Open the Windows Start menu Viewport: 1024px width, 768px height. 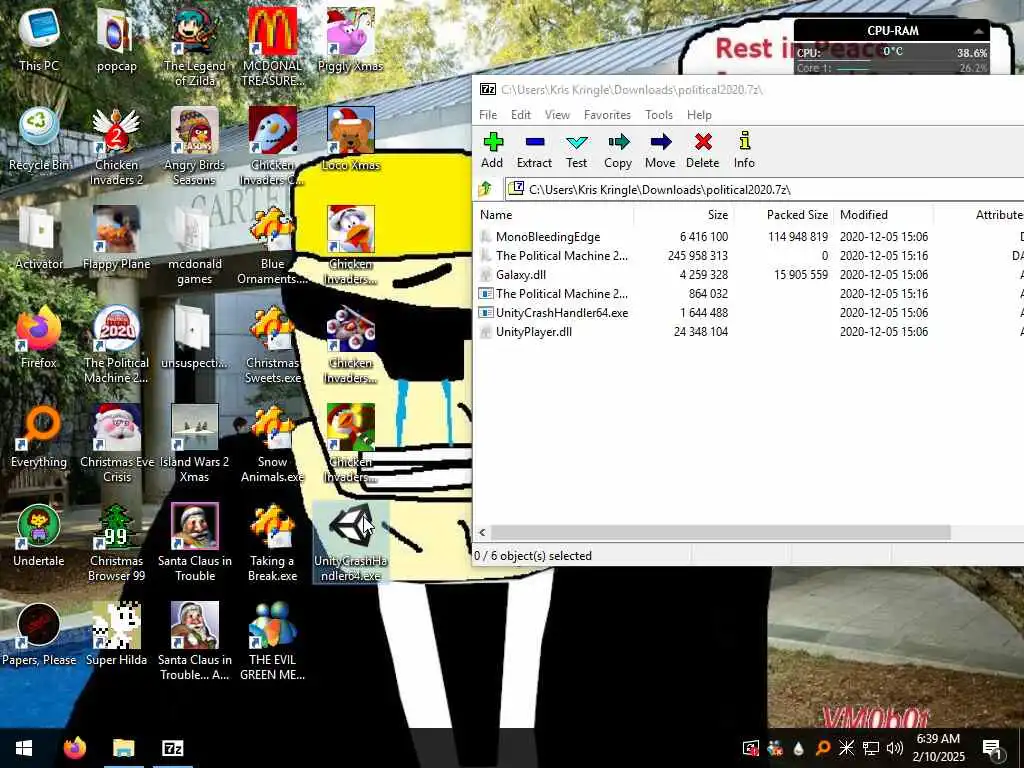24,748
